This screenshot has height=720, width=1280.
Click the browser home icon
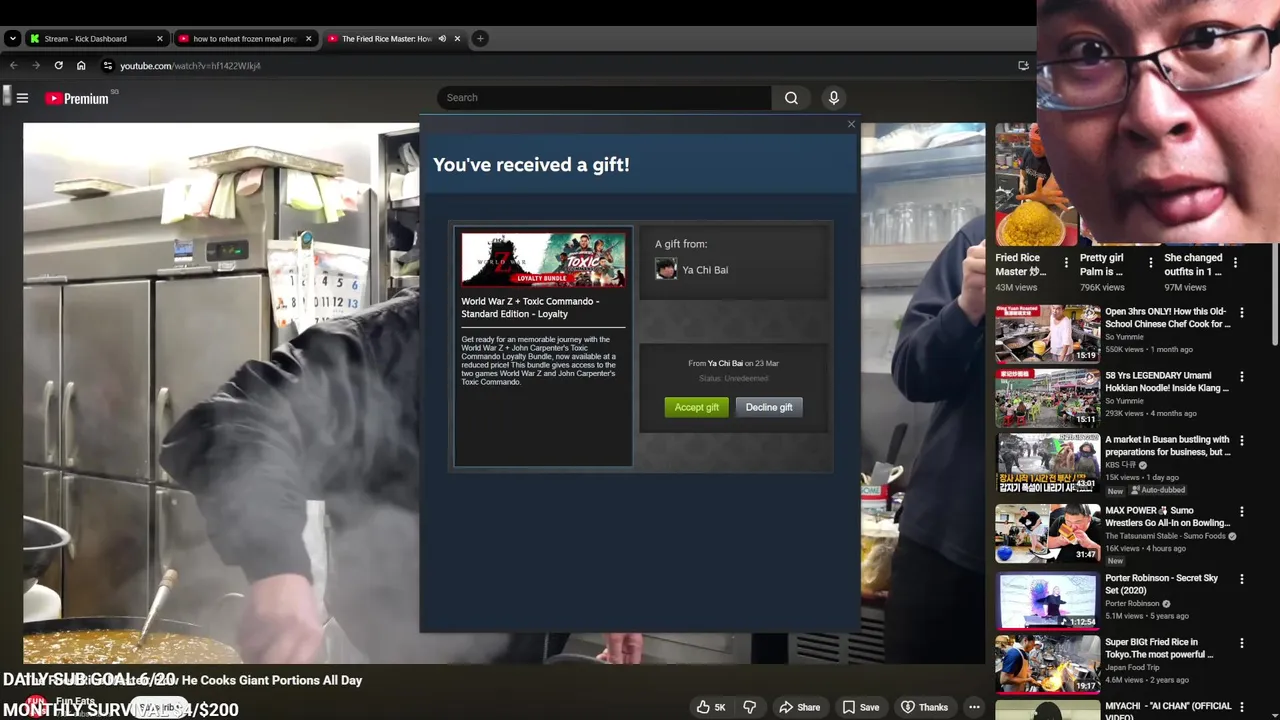[81, 65]
